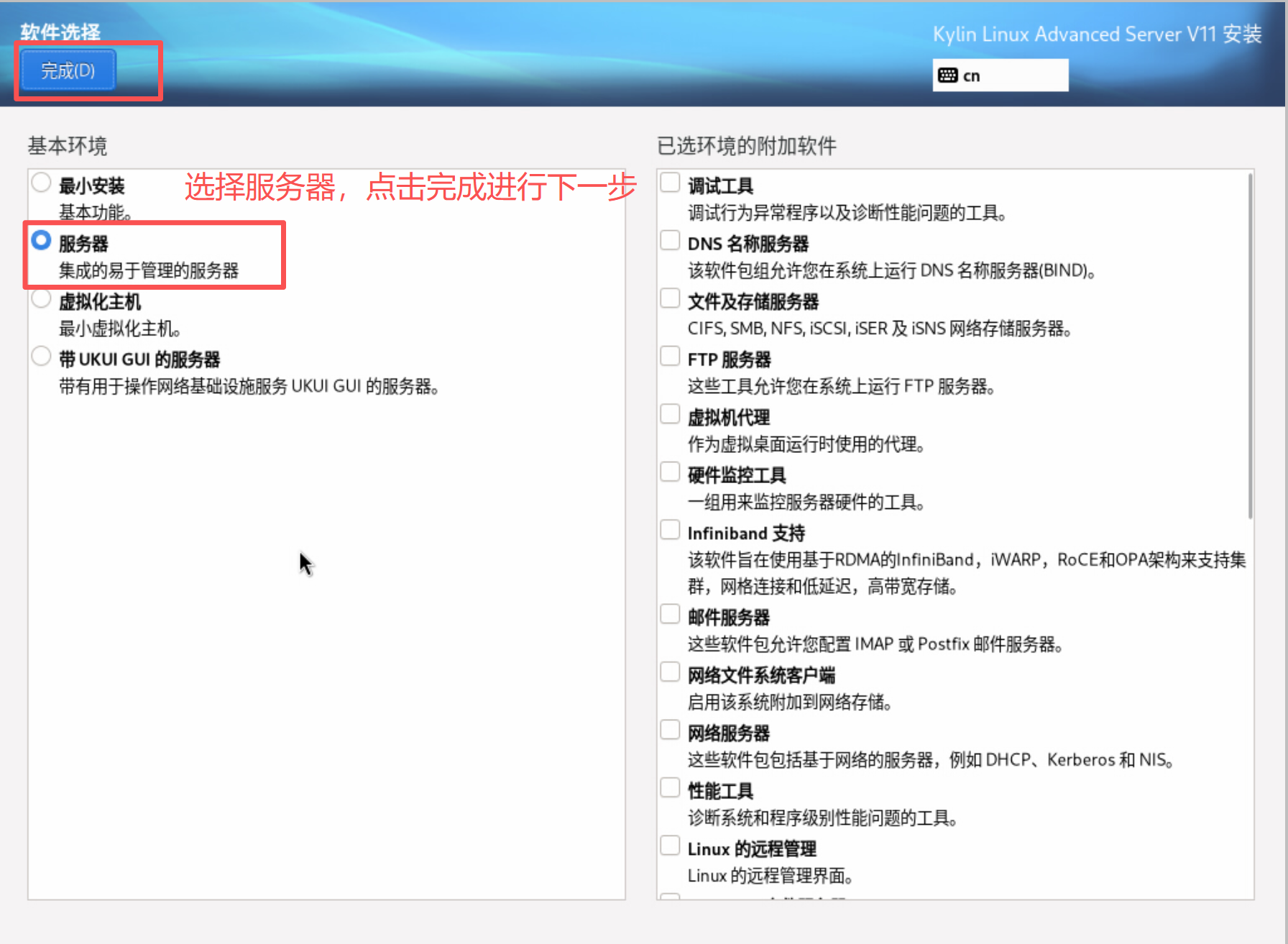Enable the 调试工具 checkbox
1288x944 pixels.
670,183
